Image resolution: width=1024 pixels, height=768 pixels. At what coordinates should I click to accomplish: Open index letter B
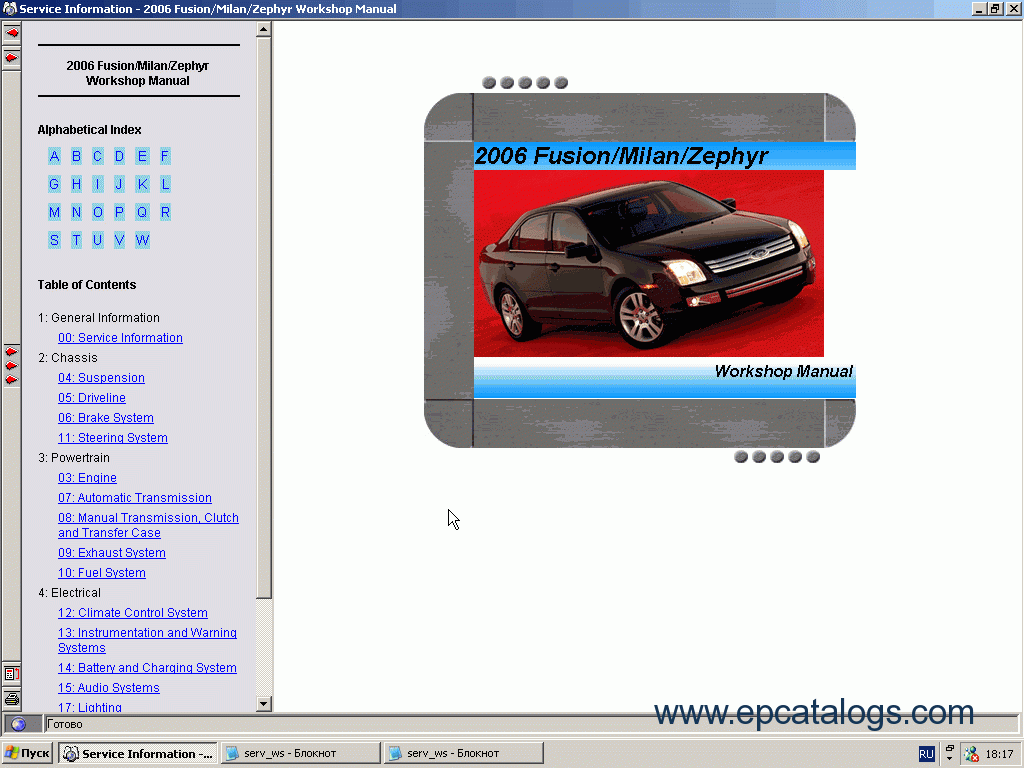[76, 156]
